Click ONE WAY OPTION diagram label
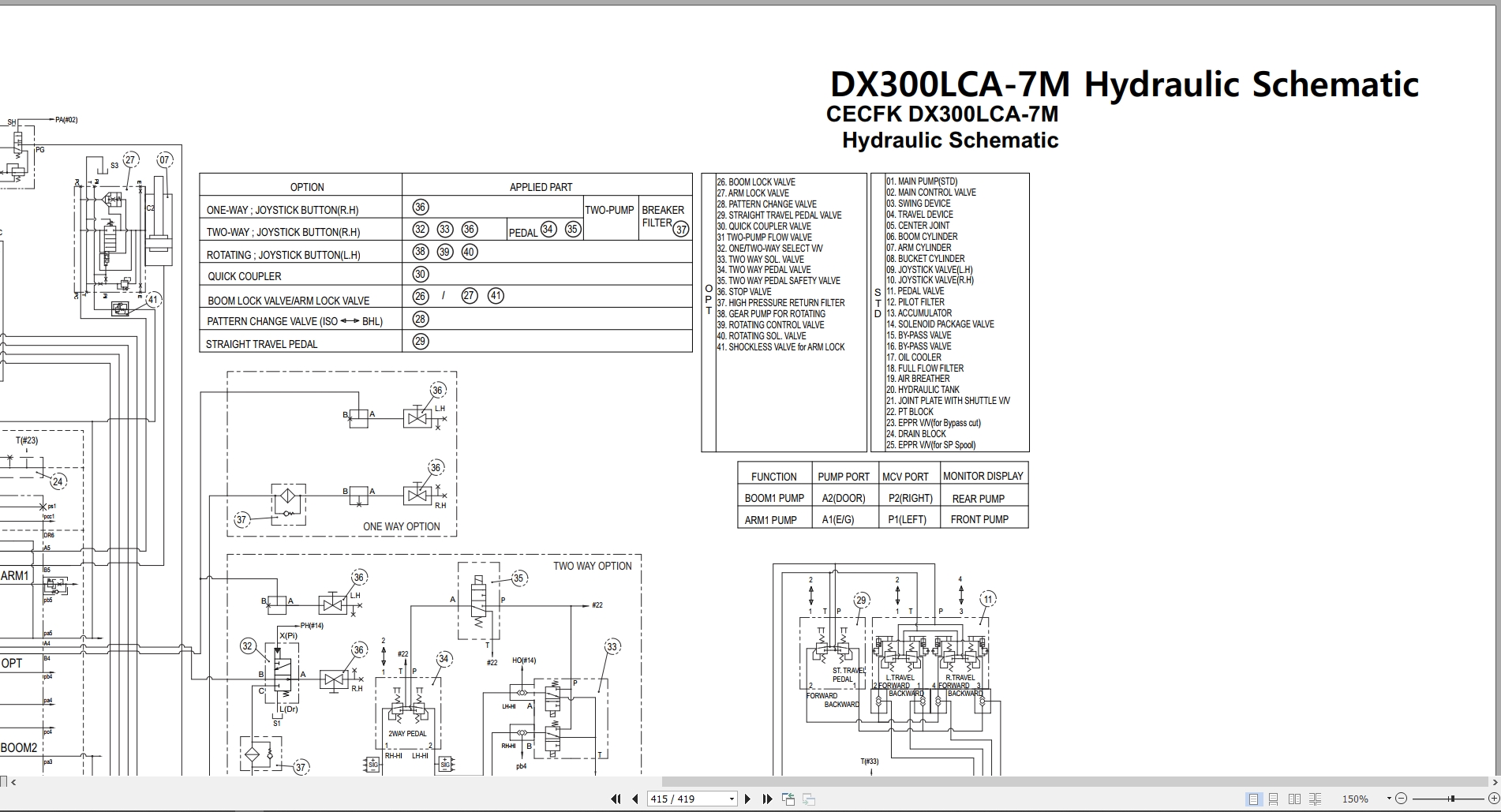This screenshot has width=1501, height=812. (x=402, y=526)
